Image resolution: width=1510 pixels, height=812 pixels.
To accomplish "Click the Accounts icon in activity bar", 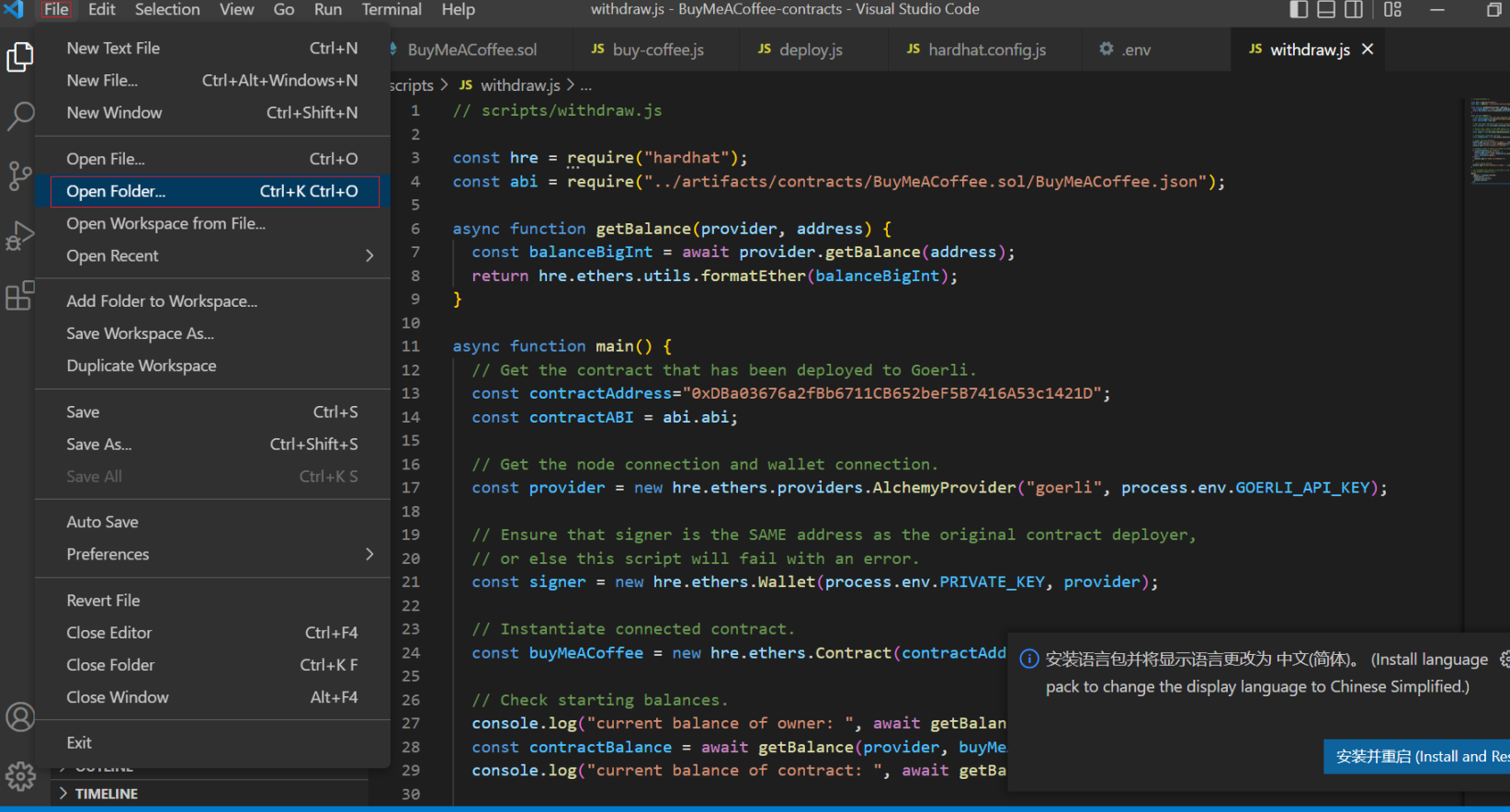I will coord(19,716).
